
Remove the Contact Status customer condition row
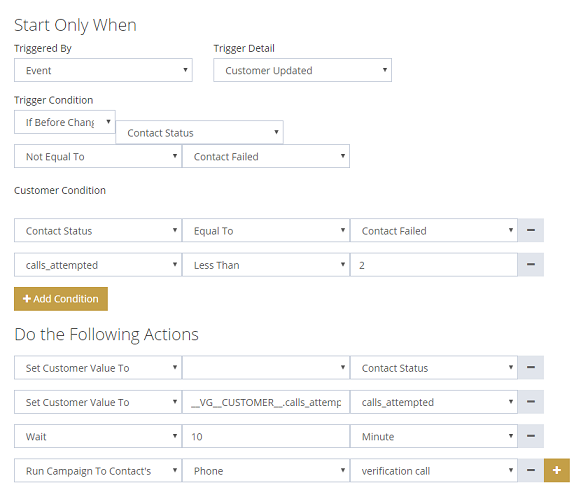[530, 230]
